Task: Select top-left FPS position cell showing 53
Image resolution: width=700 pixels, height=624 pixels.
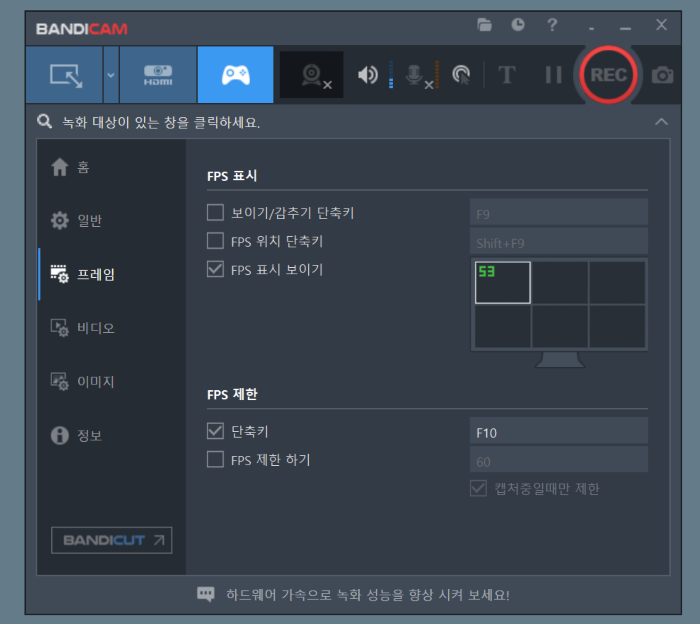Action: (503, 283)
